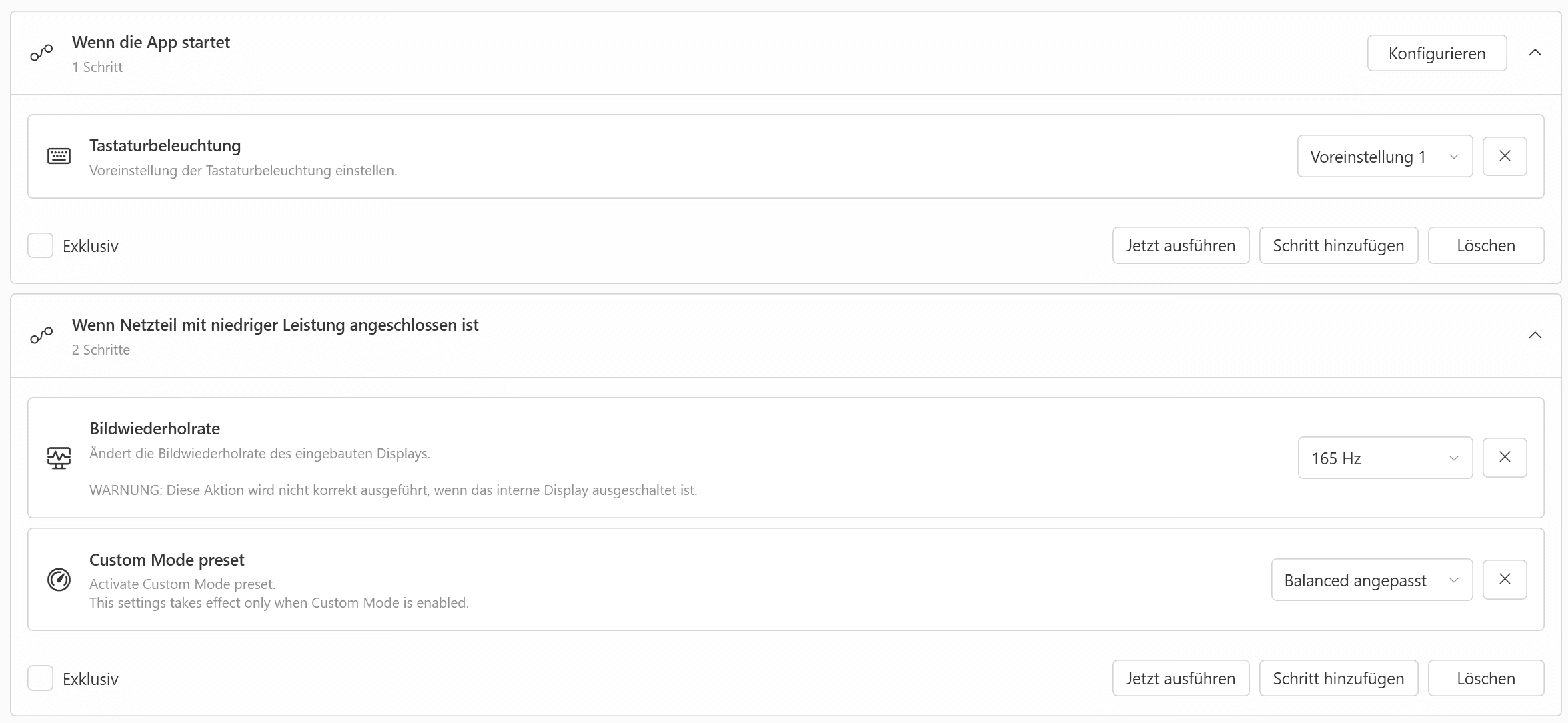Viewport: 1568px width, 723px height.
Task: Click Jetzt ausführen for the low-power adapter automation
Action: click(x=1181, y=678)
